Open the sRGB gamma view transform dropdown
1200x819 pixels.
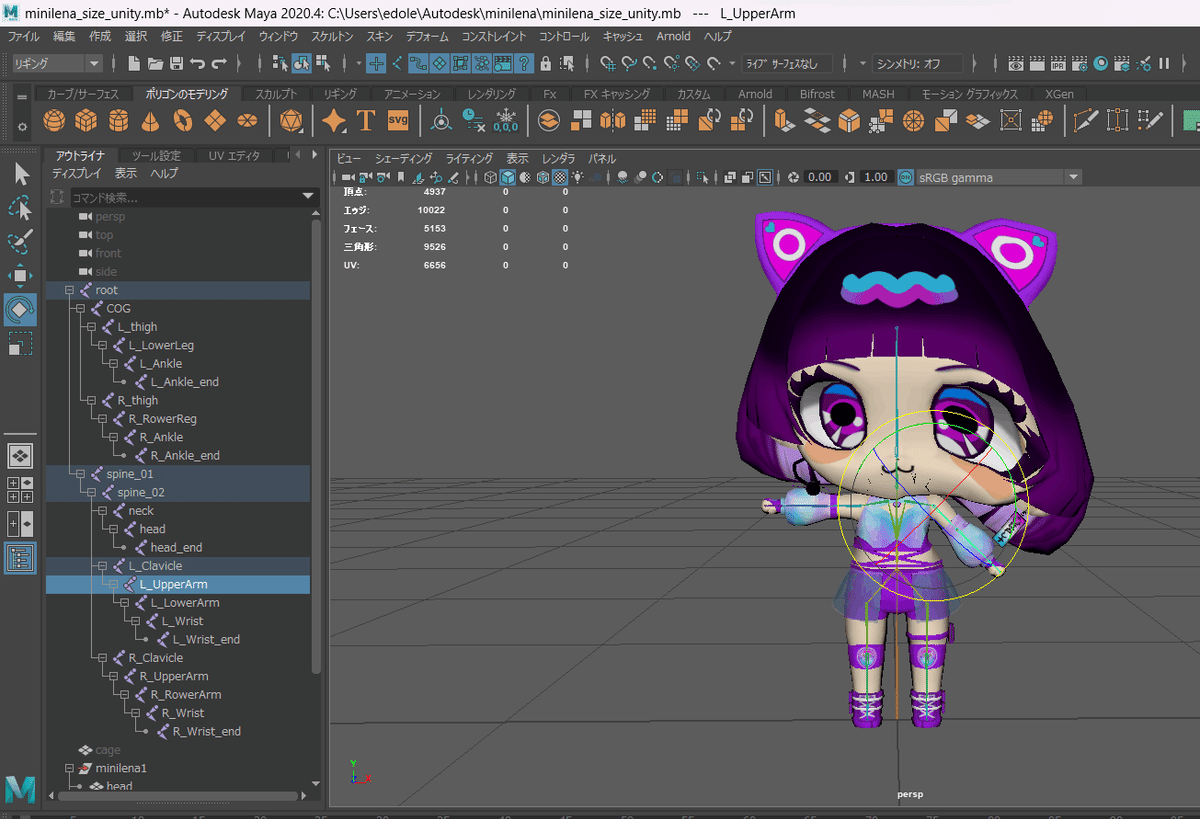[999, 177]
